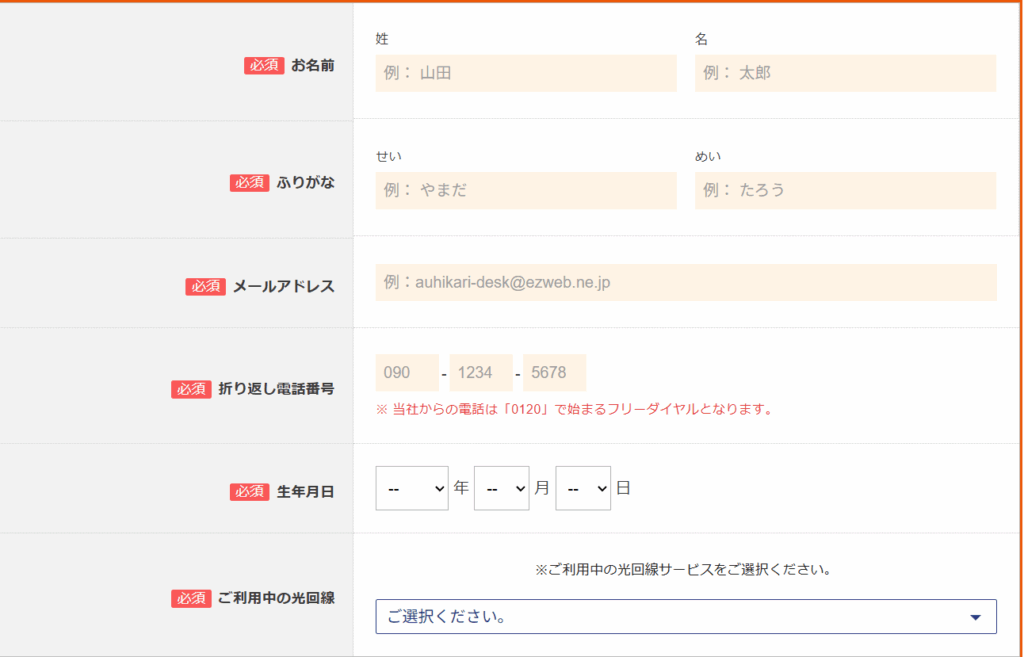
Task: Click the 必須 badge beside ふりがな
Action: point(249,183)
